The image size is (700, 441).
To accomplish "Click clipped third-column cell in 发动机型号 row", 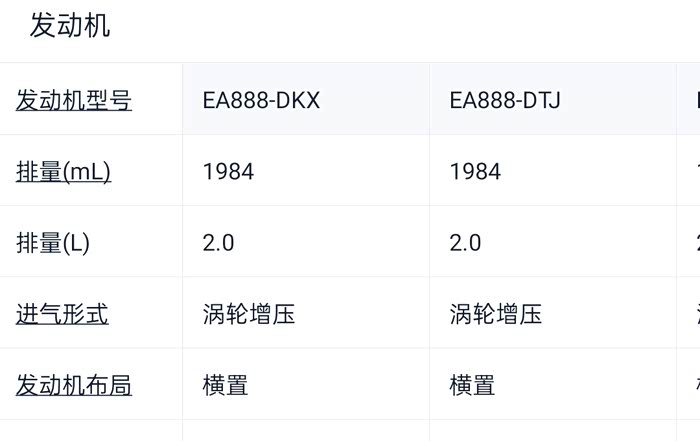I will pyautogui.click(x=689, y=100).
